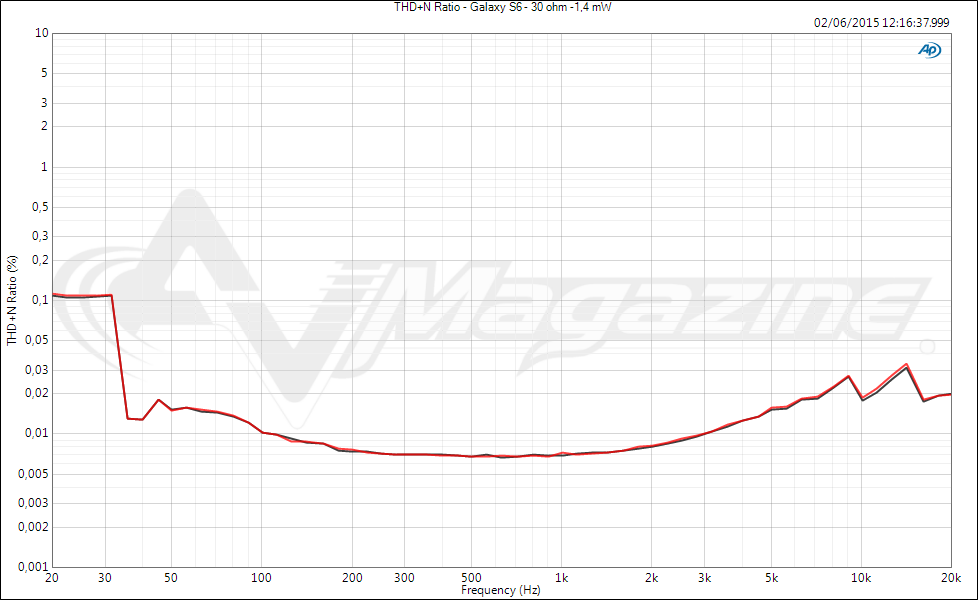Select the chart title 'THD+N Ratio - Galaxy S6'

point(458,7)
